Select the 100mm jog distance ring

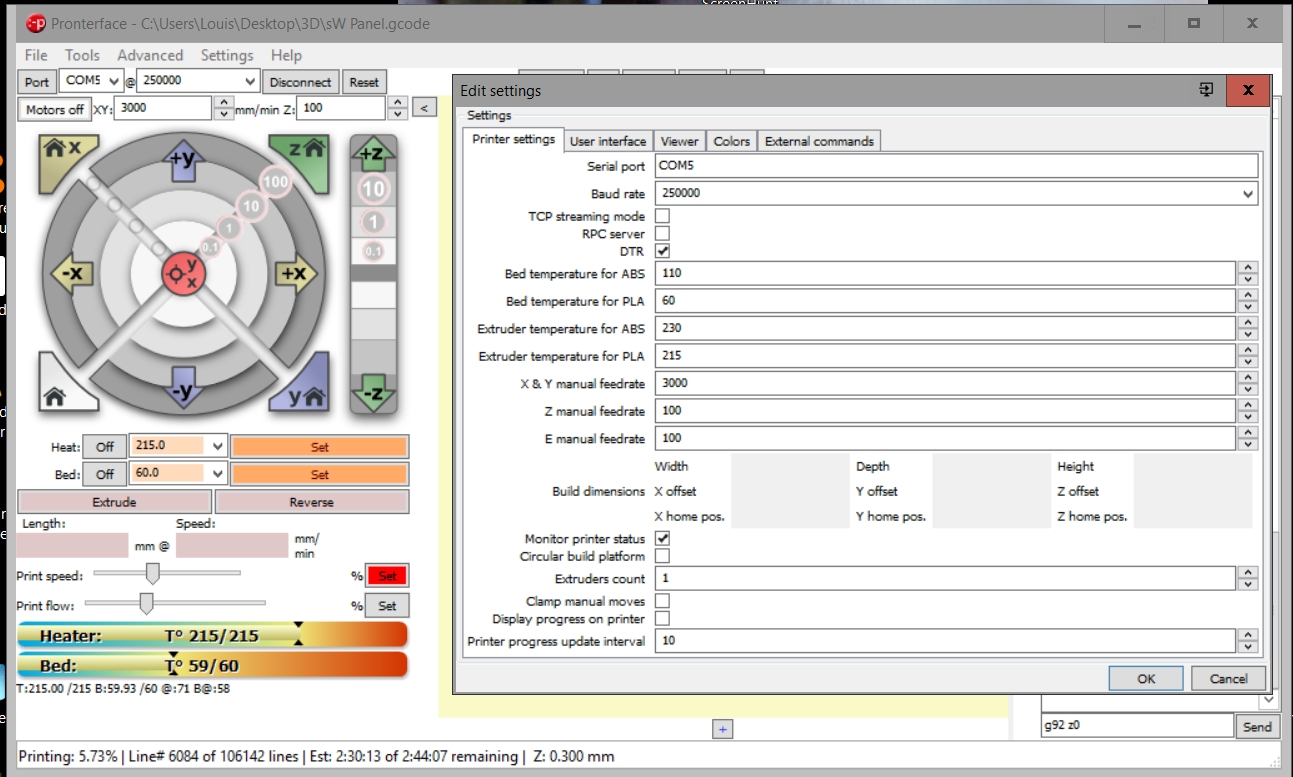(274, 183)
